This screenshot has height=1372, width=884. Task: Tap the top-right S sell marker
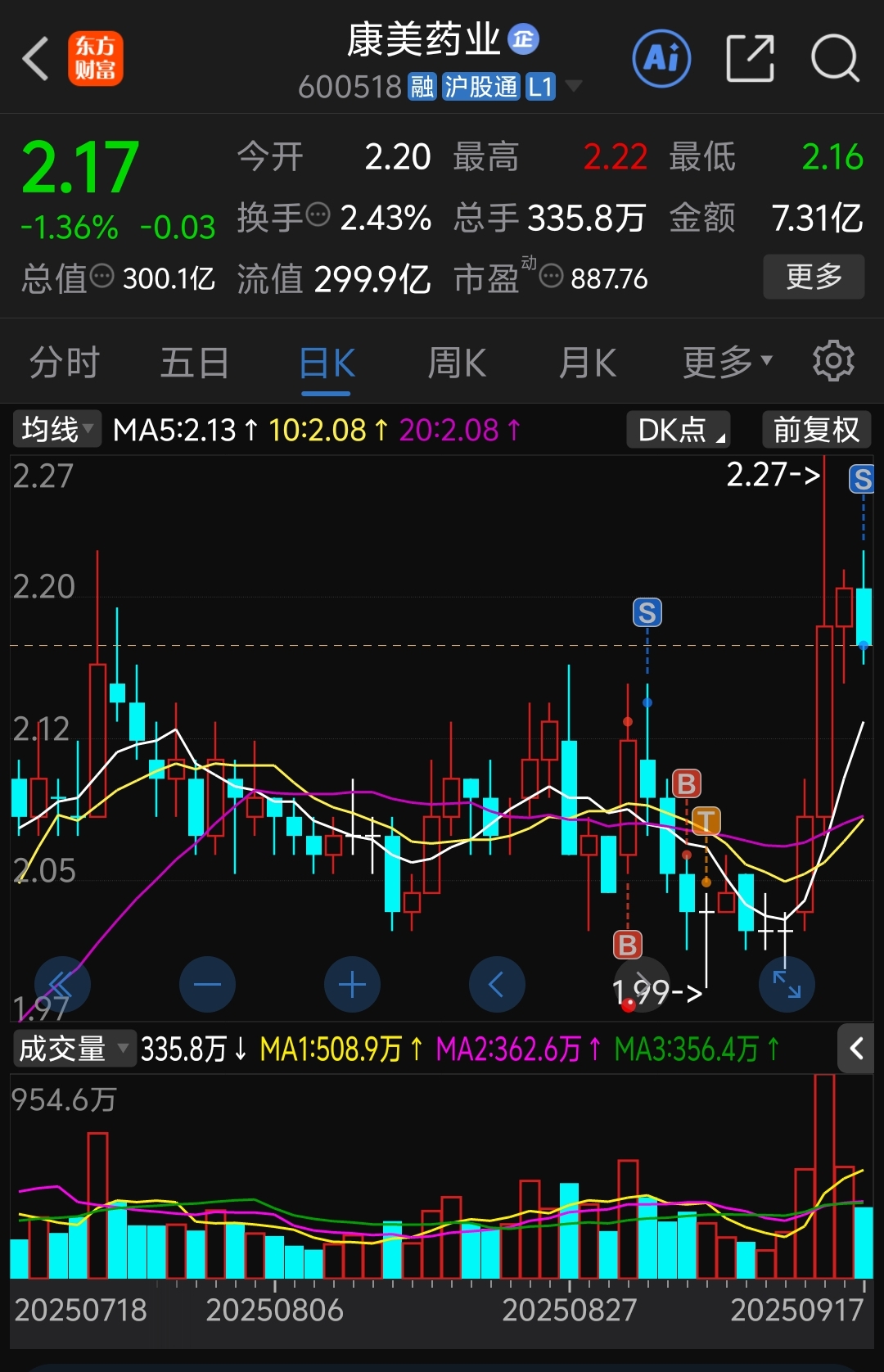[861, 479]
